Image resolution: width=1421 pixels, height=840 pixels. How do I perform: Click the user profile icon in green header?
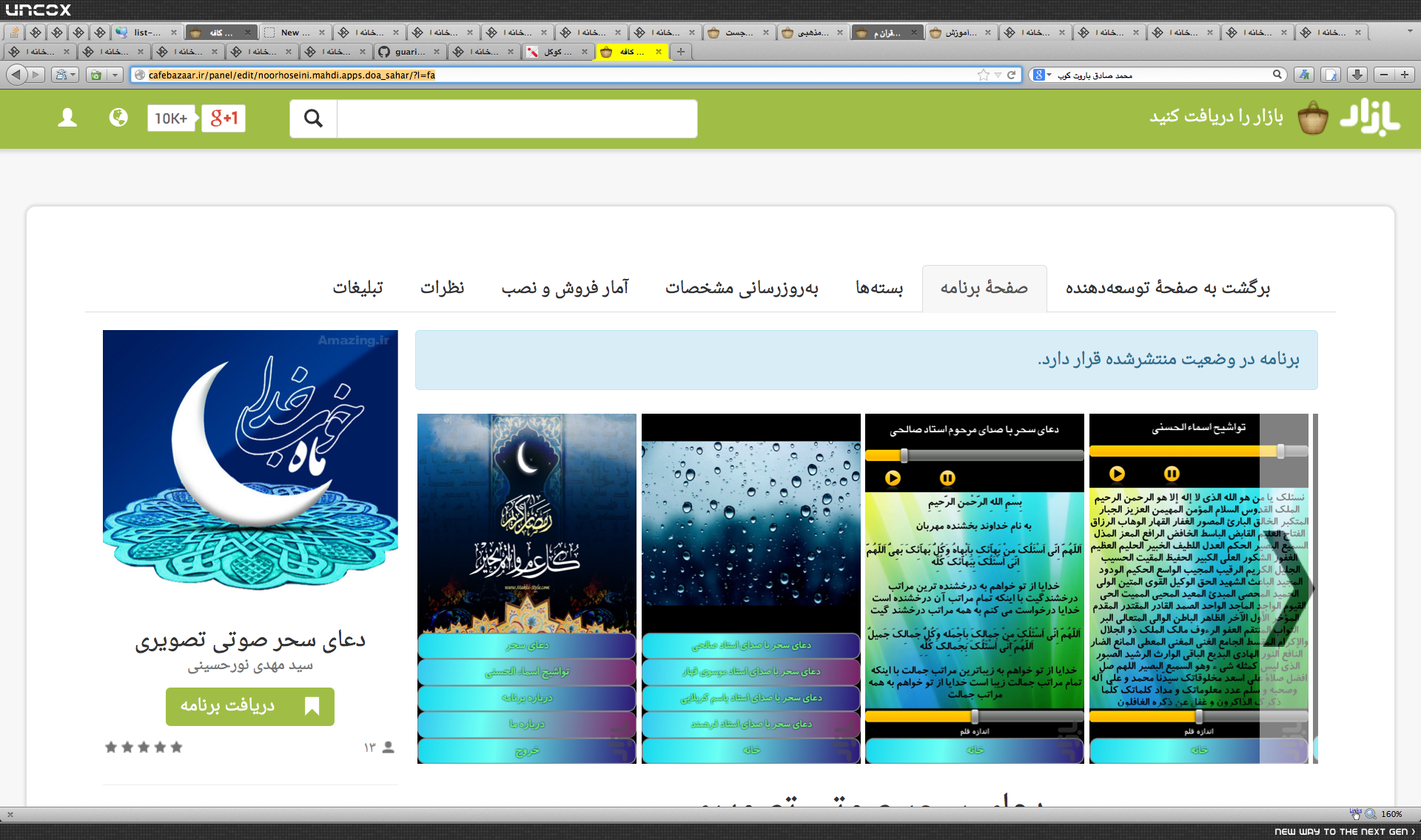67,118
